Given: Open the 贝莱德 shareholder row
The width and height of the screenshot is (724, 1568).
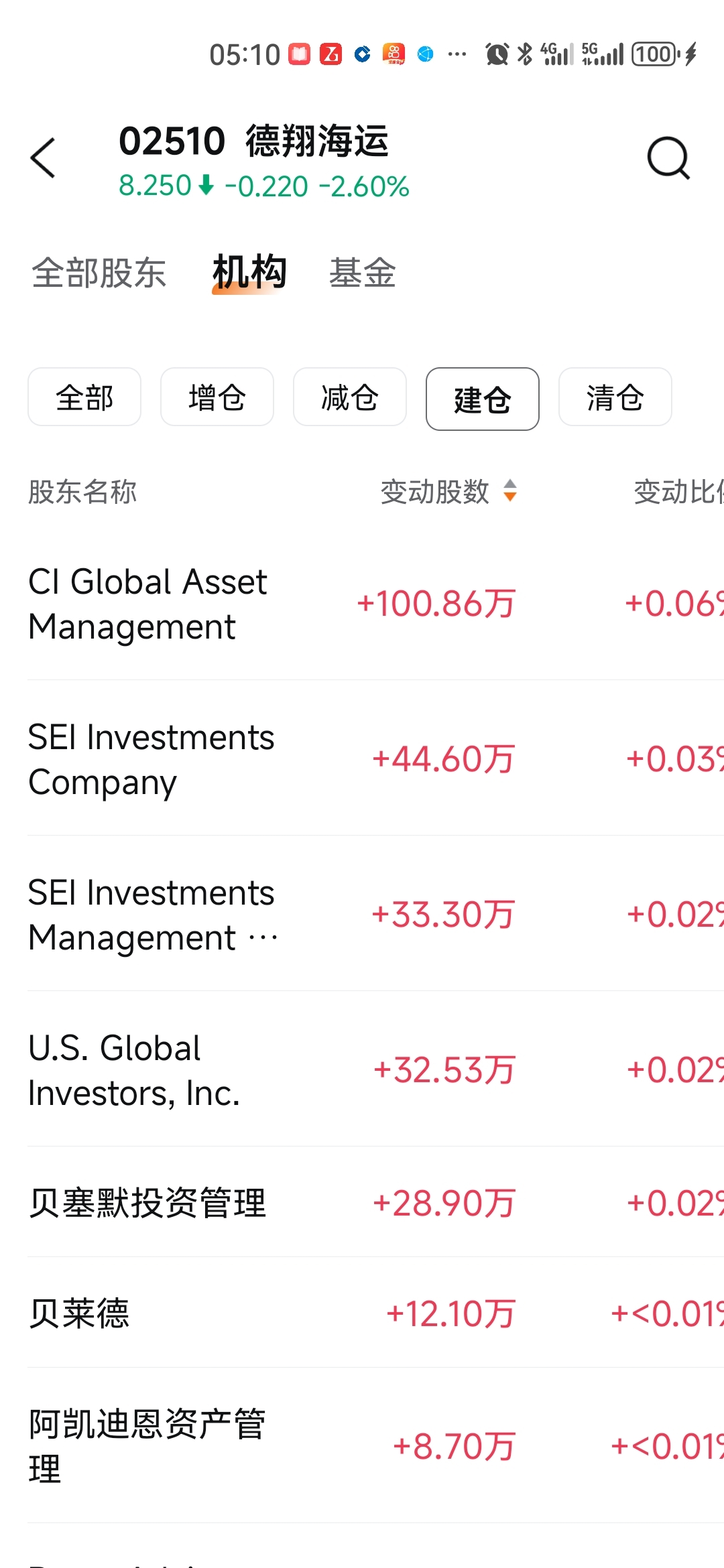Looking at the screenshot, I should (79, 1313).
